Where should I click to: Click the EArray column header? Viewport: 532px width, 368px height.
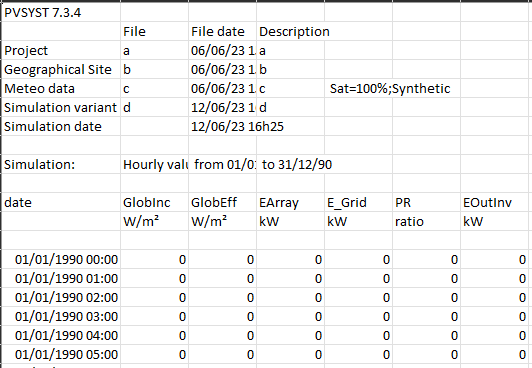coord(290,202)
